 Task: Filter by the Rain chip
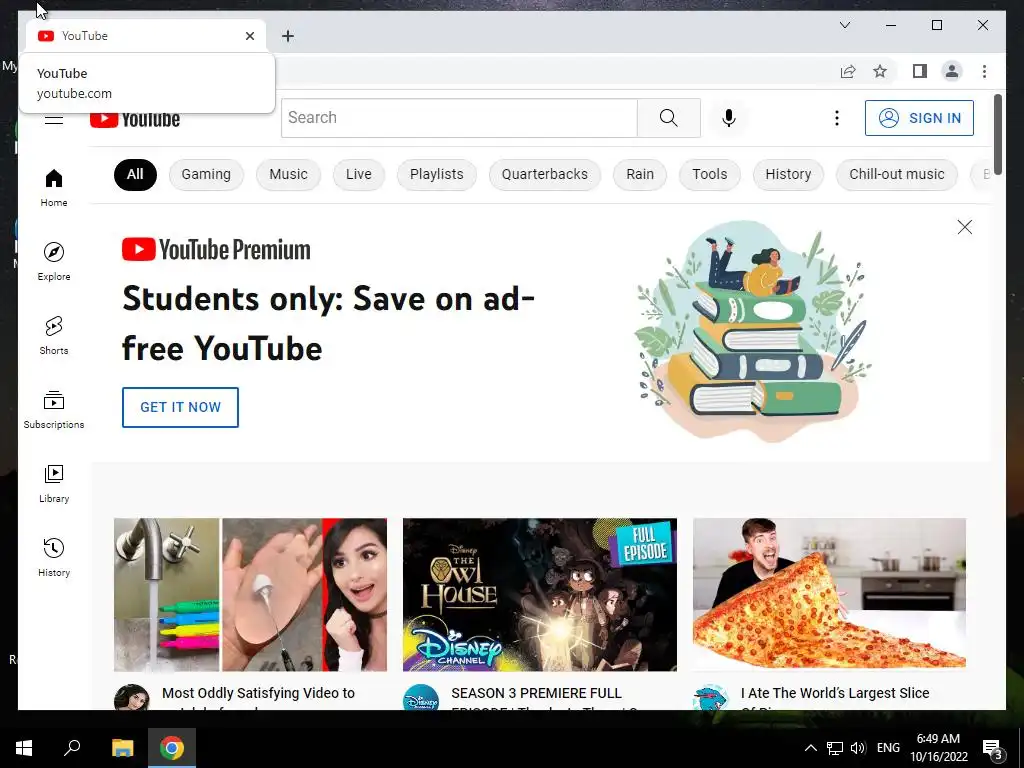coord(640,174)
